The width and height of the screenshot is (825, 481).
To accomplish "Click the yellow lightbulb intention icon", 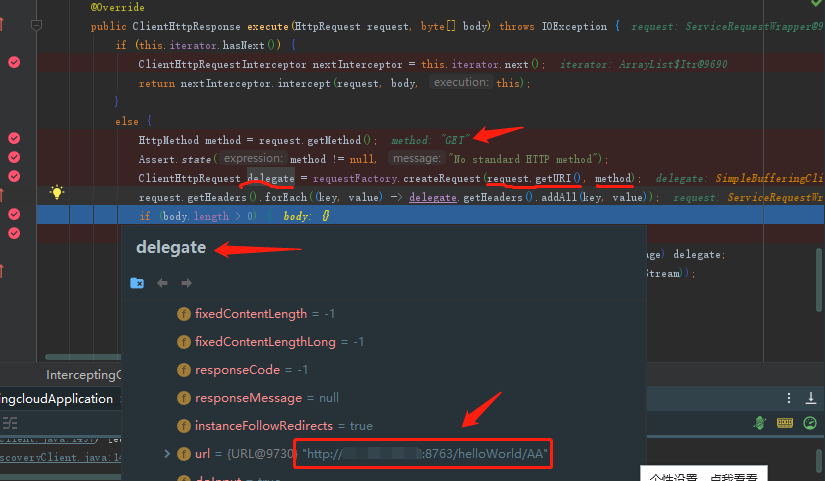I will pos(57,192).
